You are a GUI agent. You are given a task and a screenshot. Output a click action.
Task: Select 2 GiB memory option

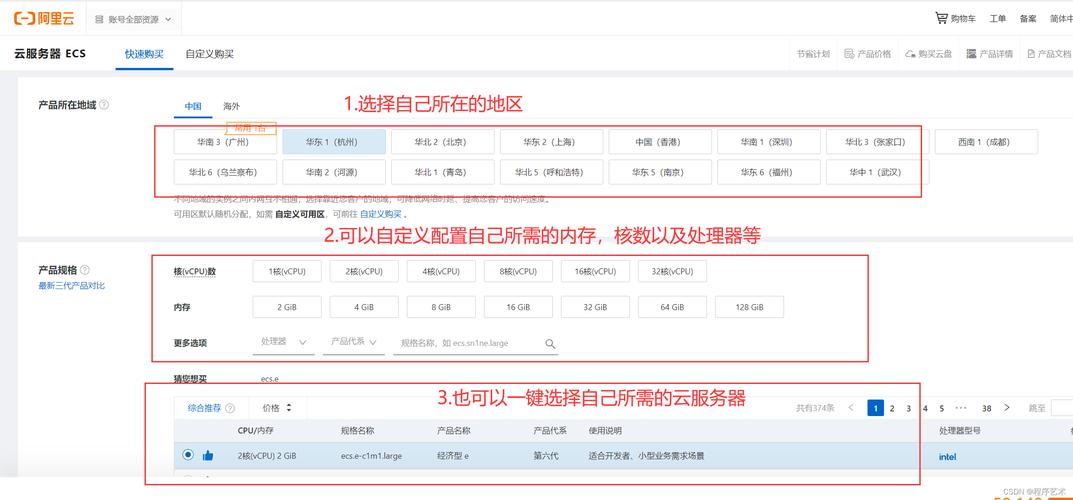click(x=287, y=307)
